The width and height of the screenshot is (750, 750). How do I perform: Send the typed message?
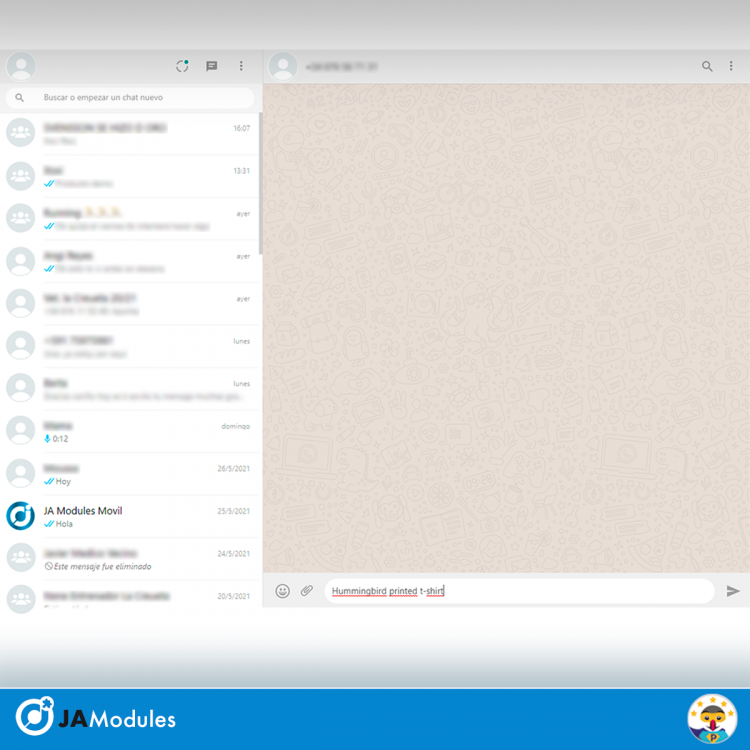(733, 591)
